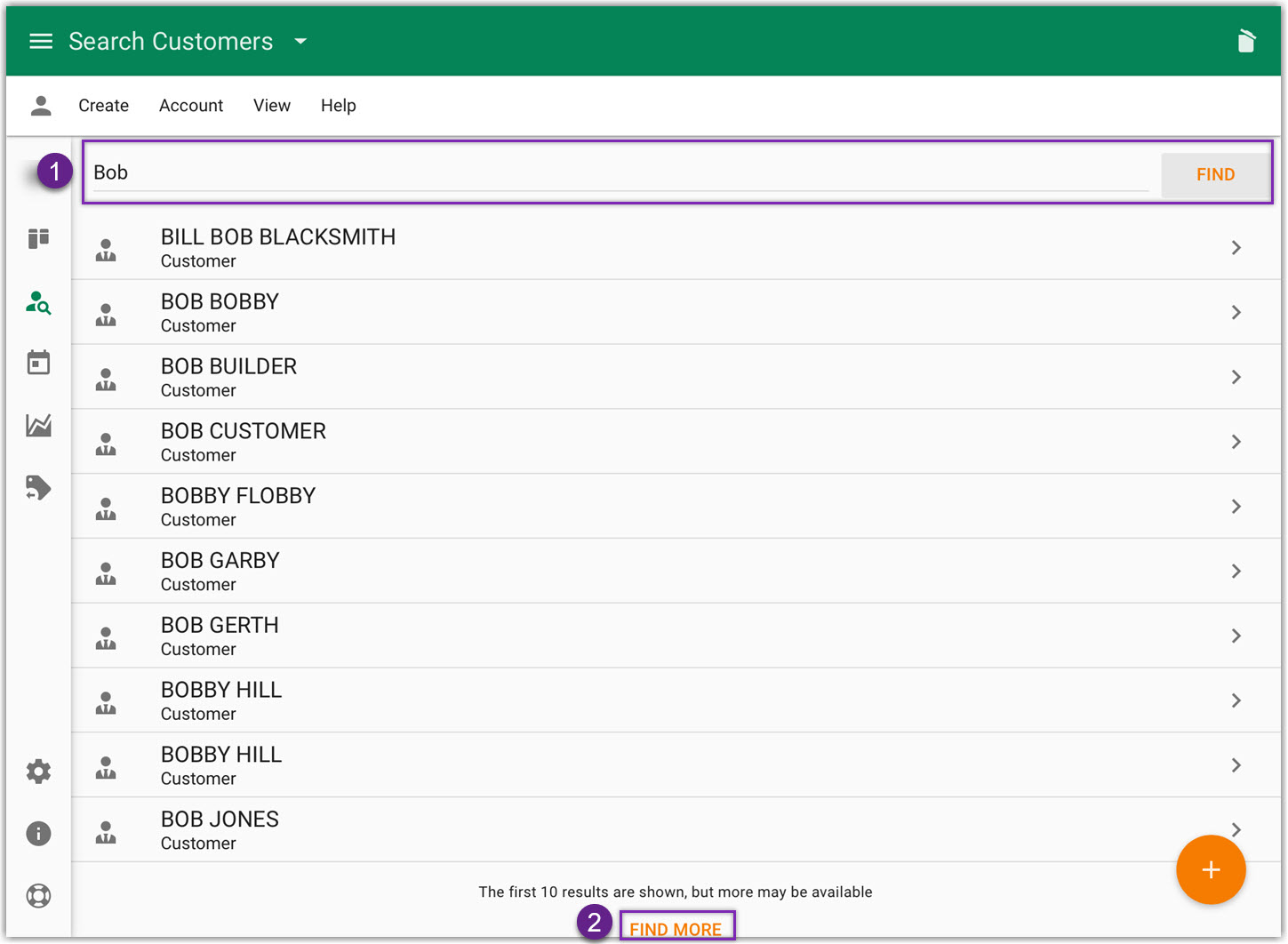1288x944 pixels.
Task: Click the document icon in header
Action: tap(1246, 41)
